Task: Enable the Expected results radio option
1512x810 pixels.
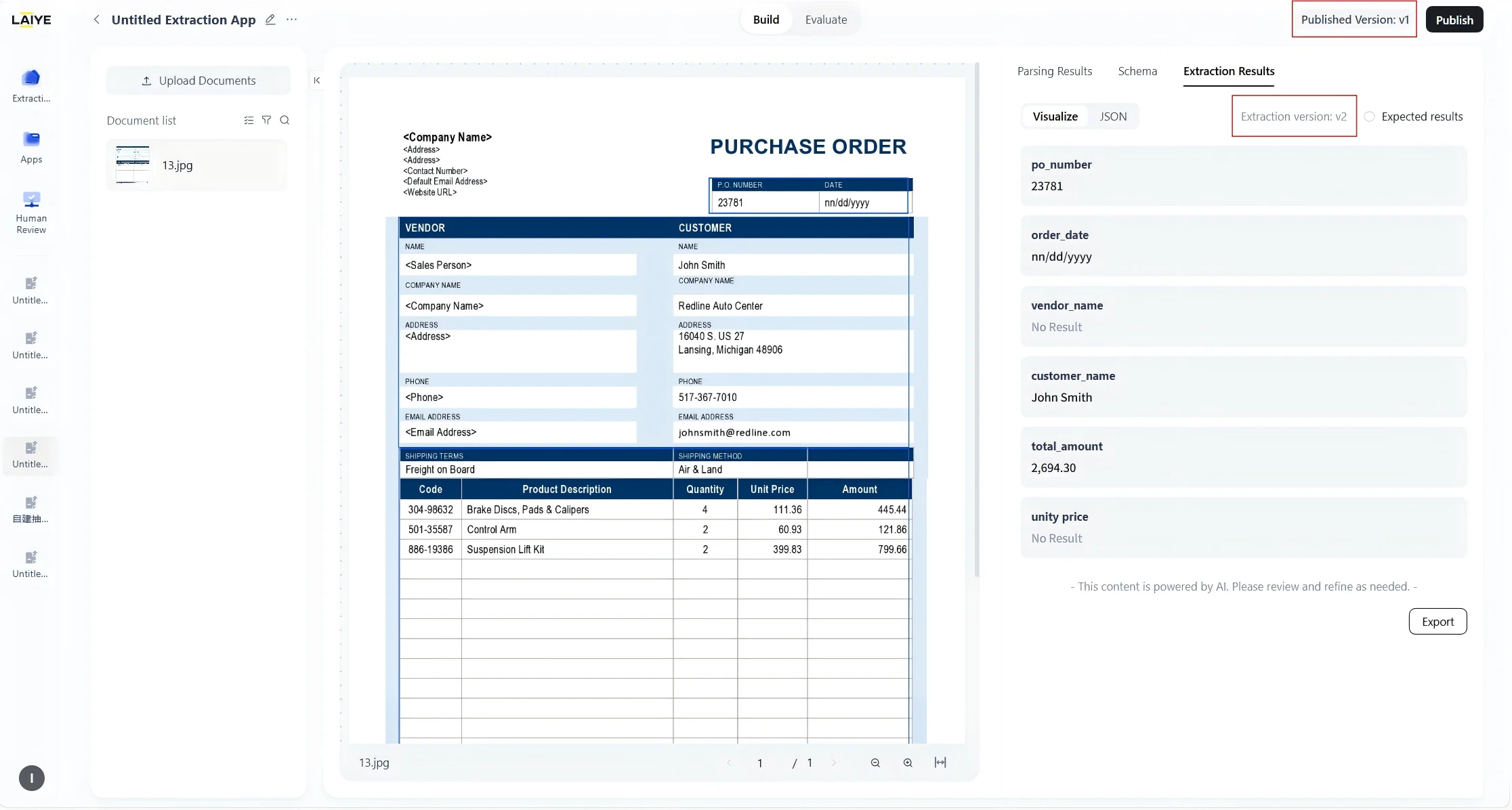Action: click(1370, 116)
